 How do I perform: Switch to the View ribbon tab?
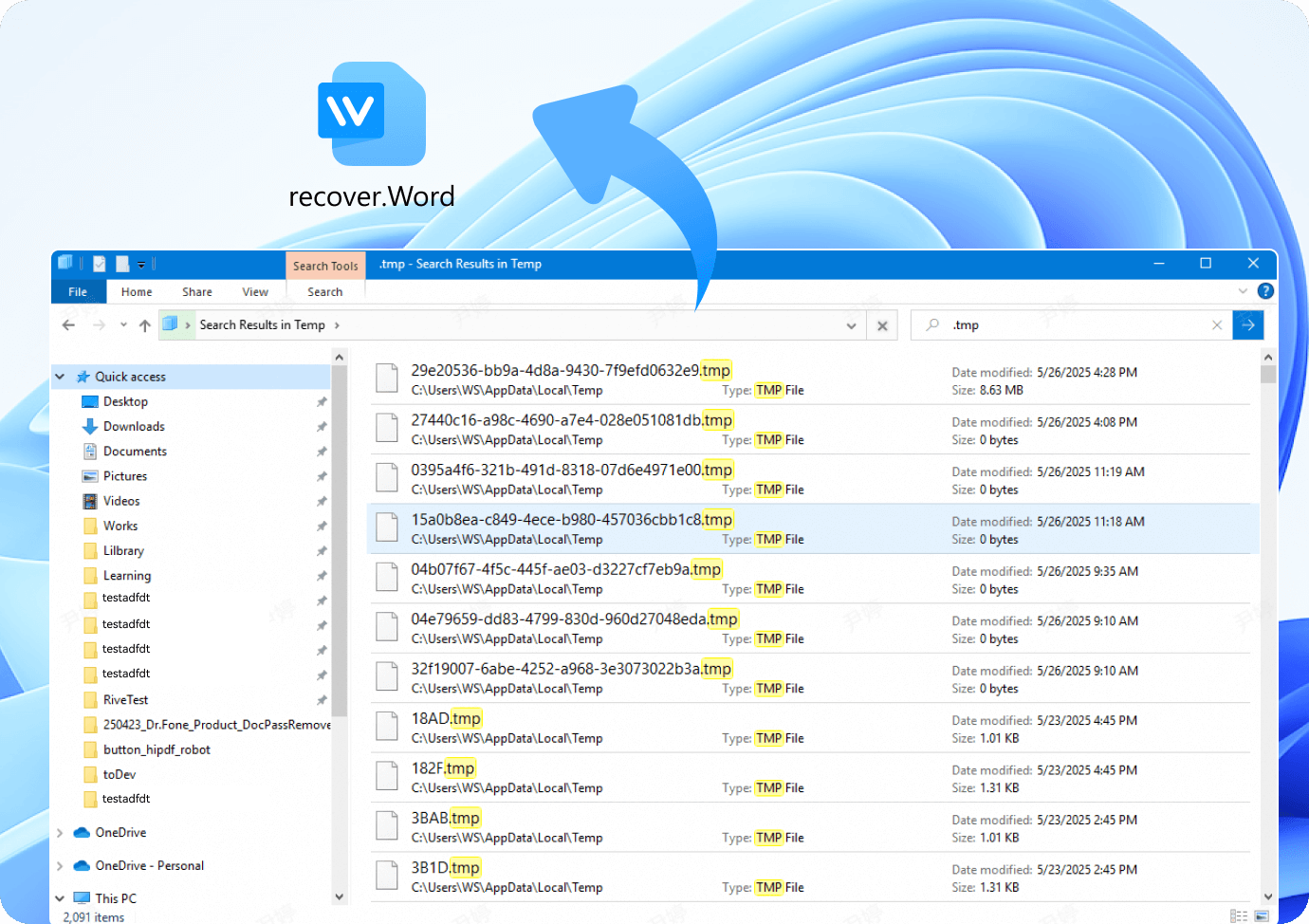pyautogui.click(x=255, y=292)
